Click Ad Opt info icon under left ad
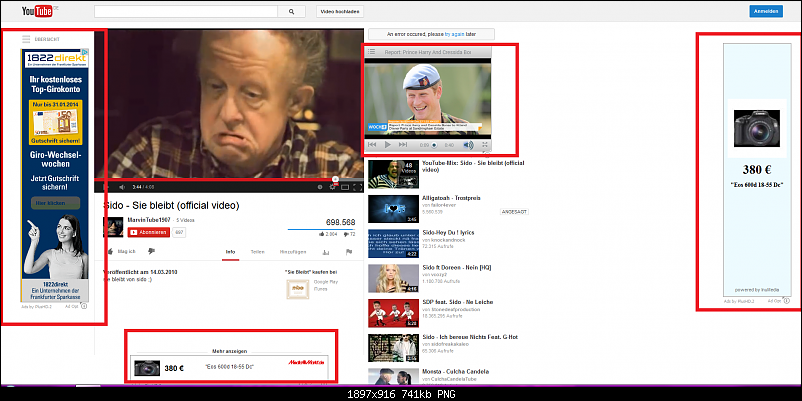Screen dimensions: 802x401 tap(84, 306)
